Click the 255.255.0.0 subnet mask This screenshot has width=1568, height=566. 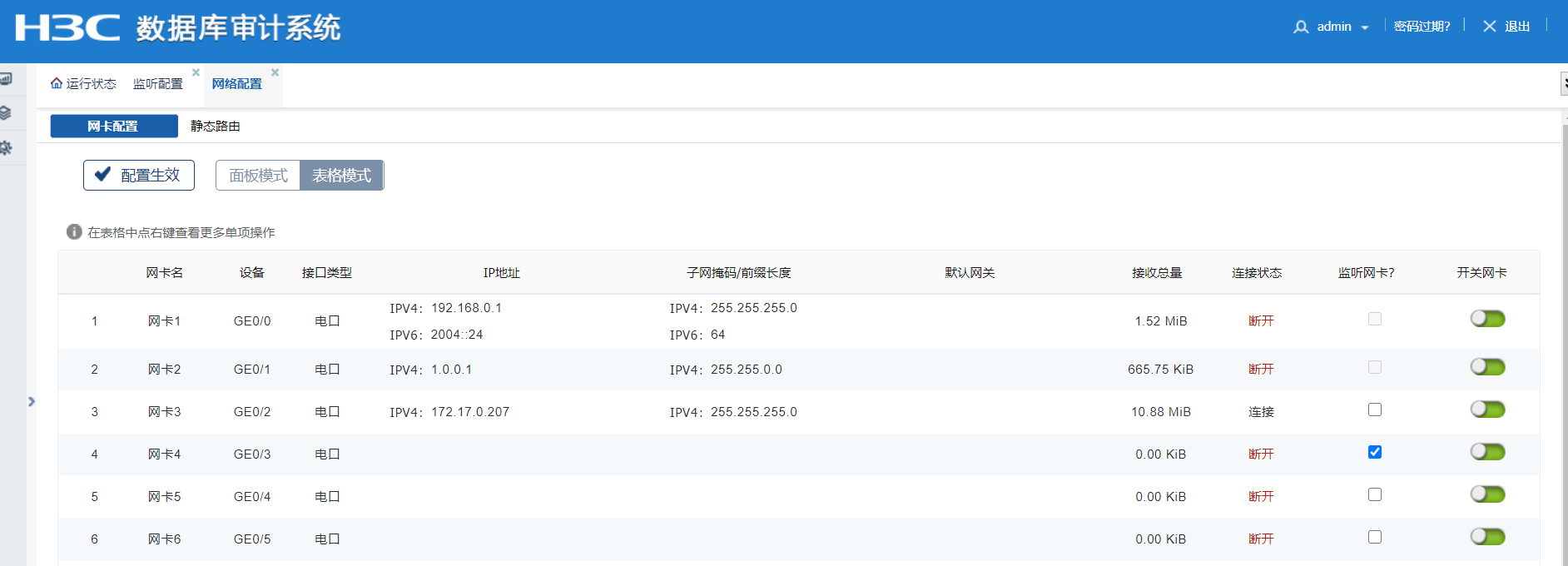pyautogui.click(x=747, y=370)
